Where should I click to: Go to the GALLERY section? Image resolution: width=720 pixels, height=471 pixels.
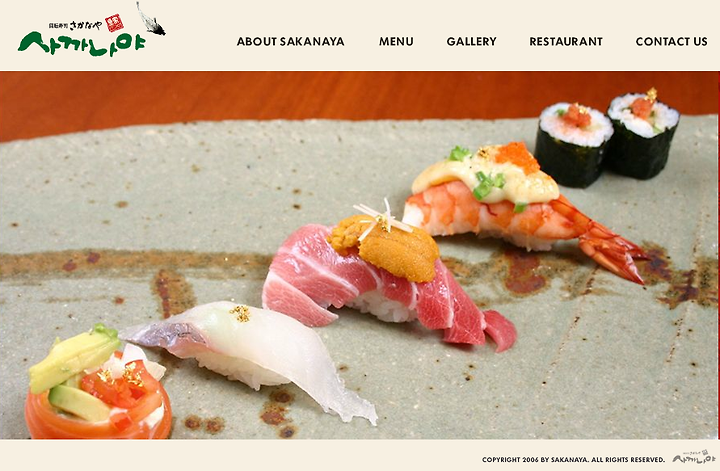click(x=471, y=41)
